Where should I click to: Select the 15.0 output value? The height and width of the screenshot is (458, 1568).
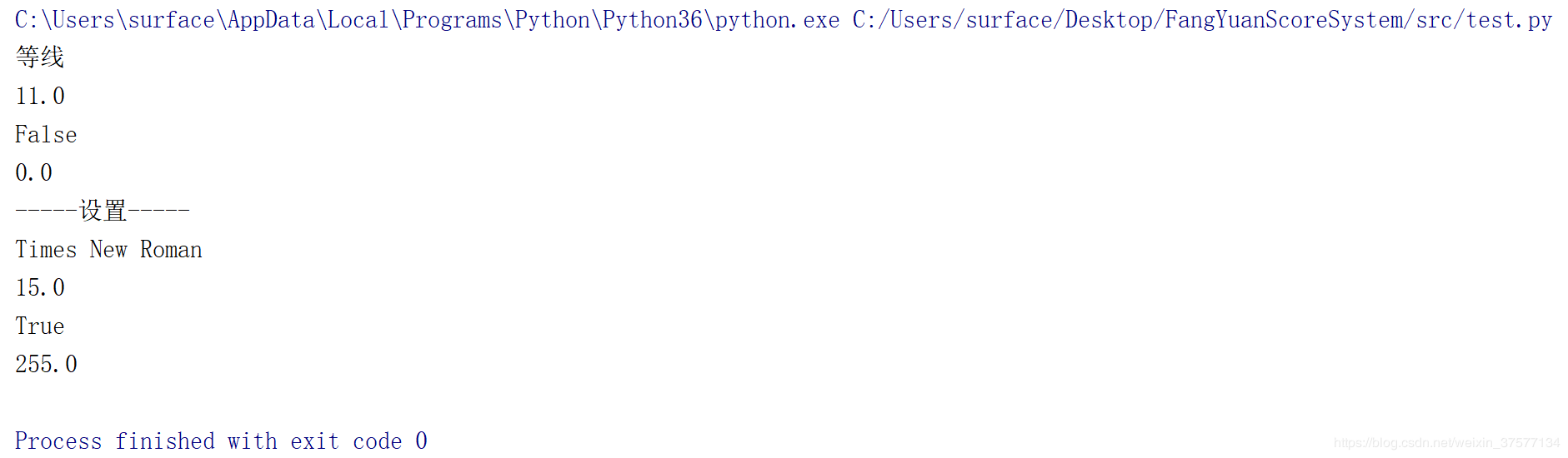click(40, 288)
